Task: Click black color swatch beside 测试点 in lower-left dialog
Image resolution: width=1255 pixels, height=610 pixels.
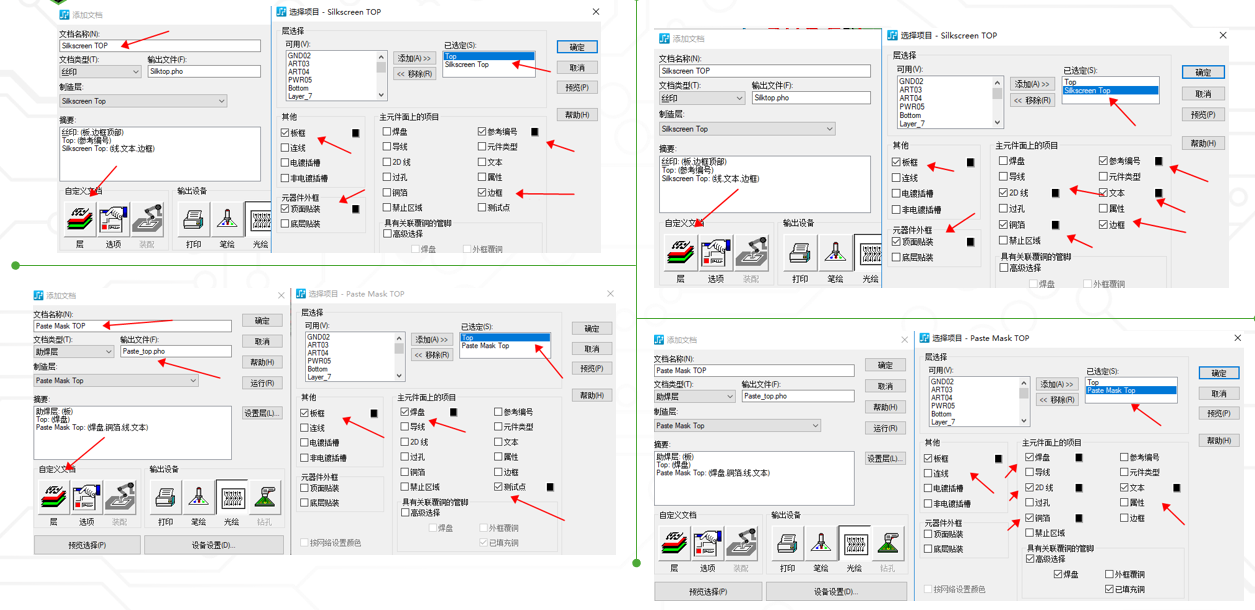Action: click(550, 487)
